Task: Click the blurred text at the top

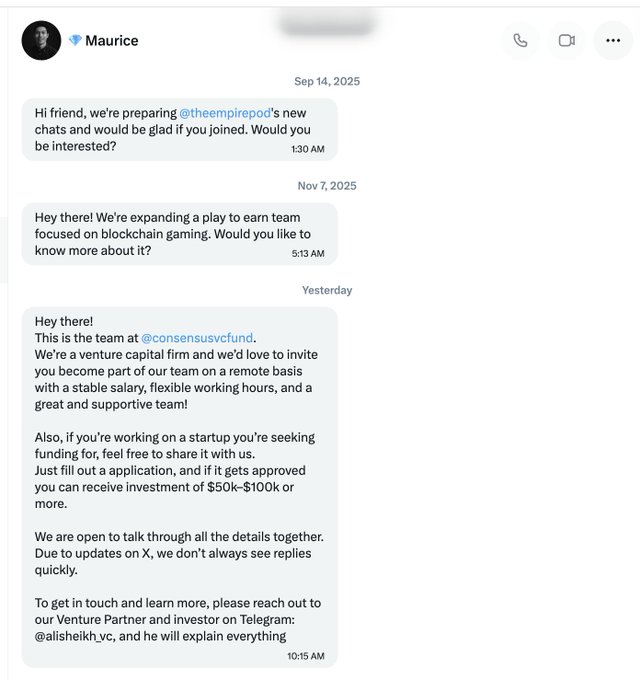Action: [326, 22]
